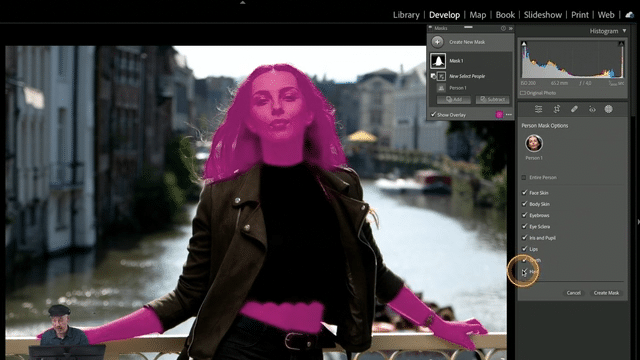This screenshot has width=640, height=360.
Task: Select the Red Eye correction tool icon
Action: pos(592,109)
